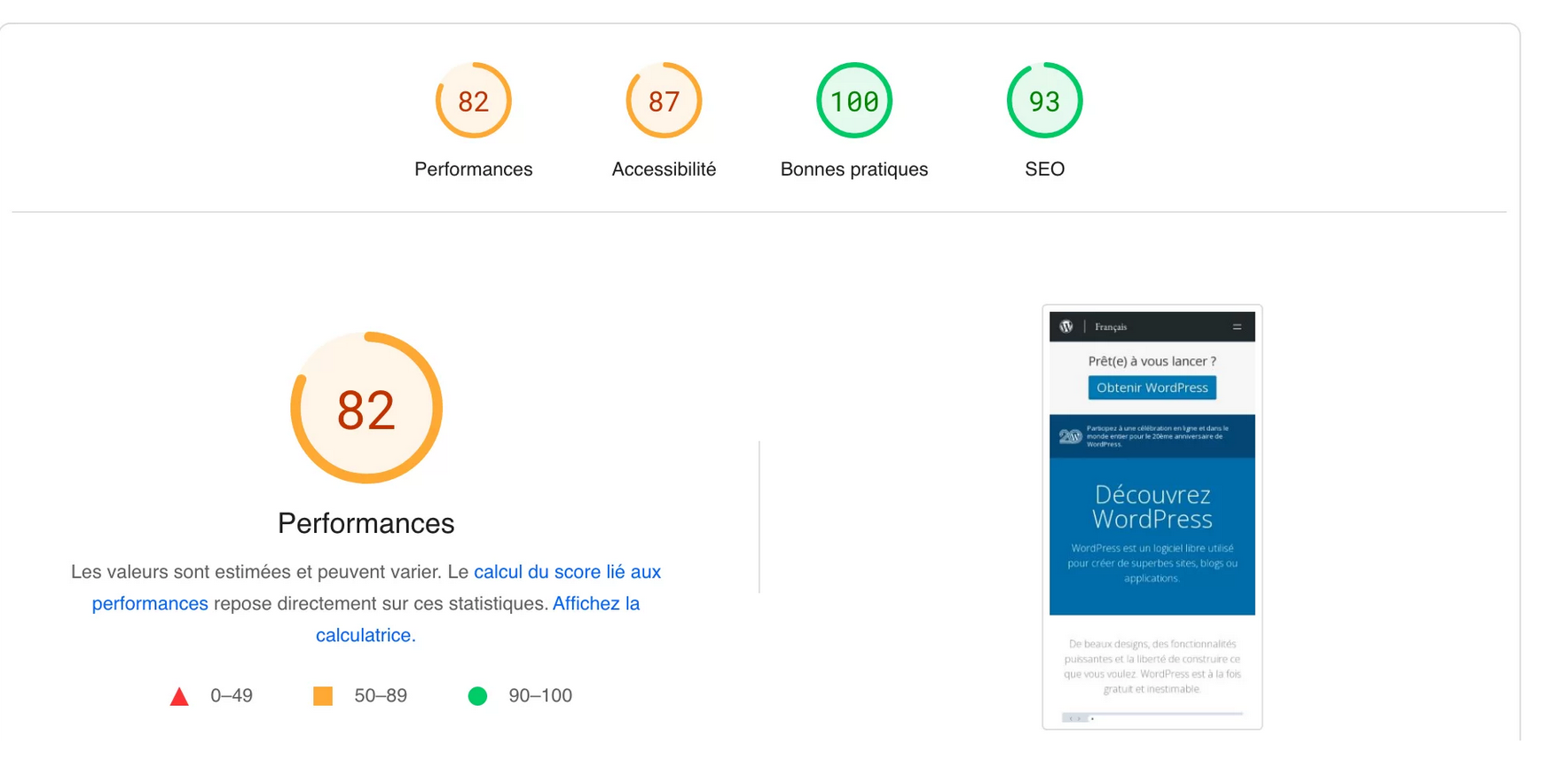Open the 'Affichez la calculatrice' link
Image resolution: width=1565 pixels, height=784 pixels.
[x=595, y=604]
